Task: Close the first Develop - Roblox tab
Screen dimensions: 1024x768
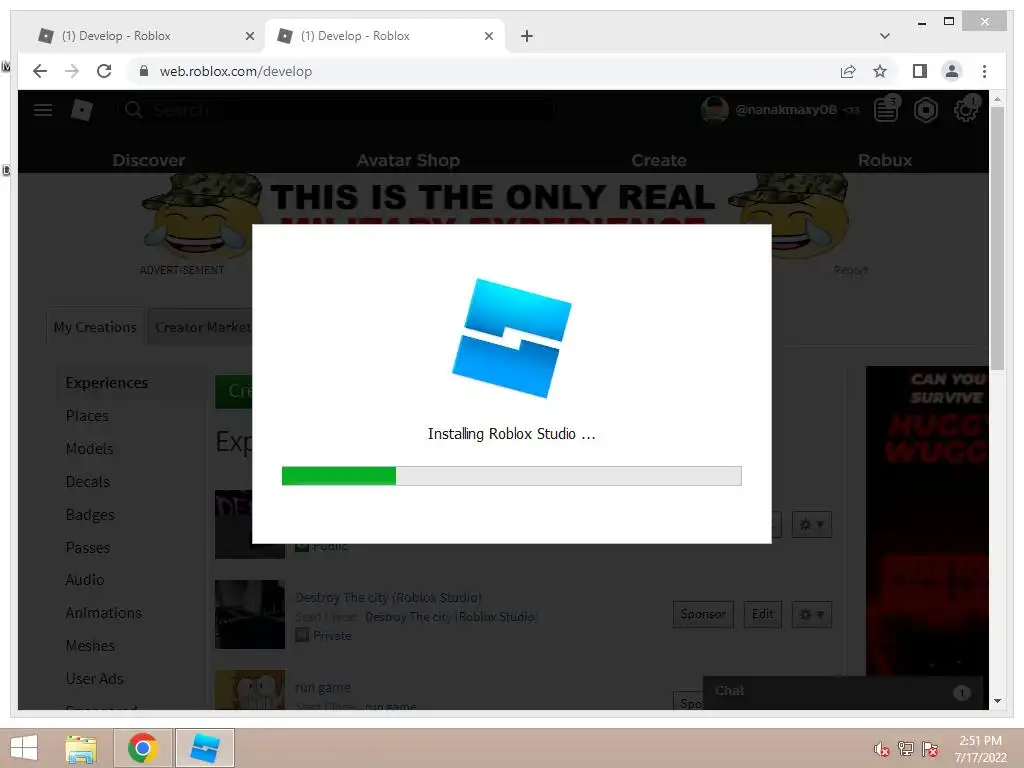Action: [249, 36]
